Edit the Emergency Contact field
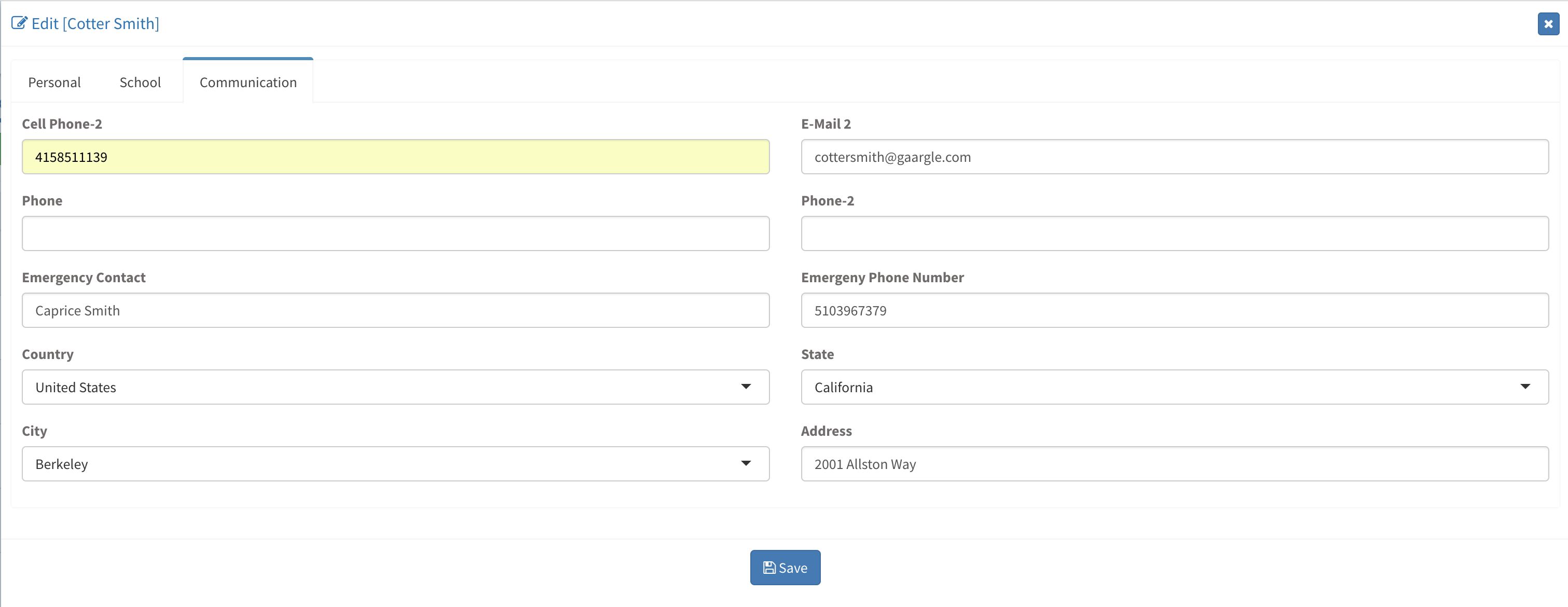1568x607 pixels. pyautogui.click(x=396, y=310)
